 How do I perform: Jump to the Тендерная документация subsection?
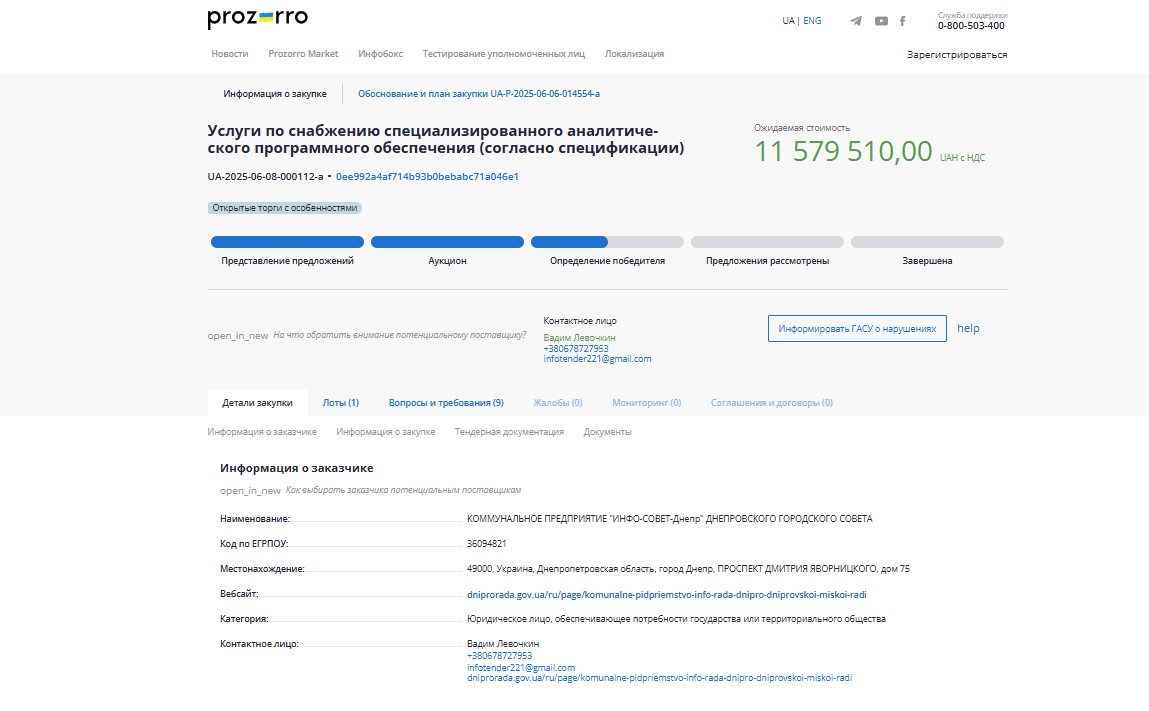pyautogui.click(x=509, y=432)
